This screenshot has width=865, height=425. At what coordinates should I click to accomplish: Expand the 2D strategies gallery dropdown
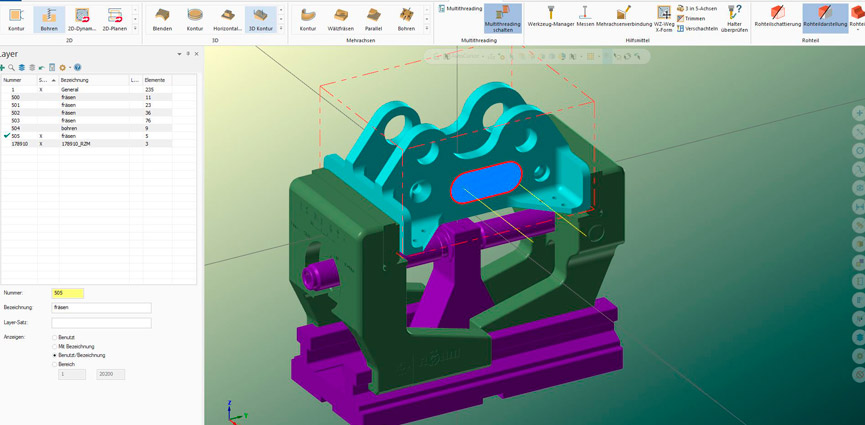[x=135, y=28]
